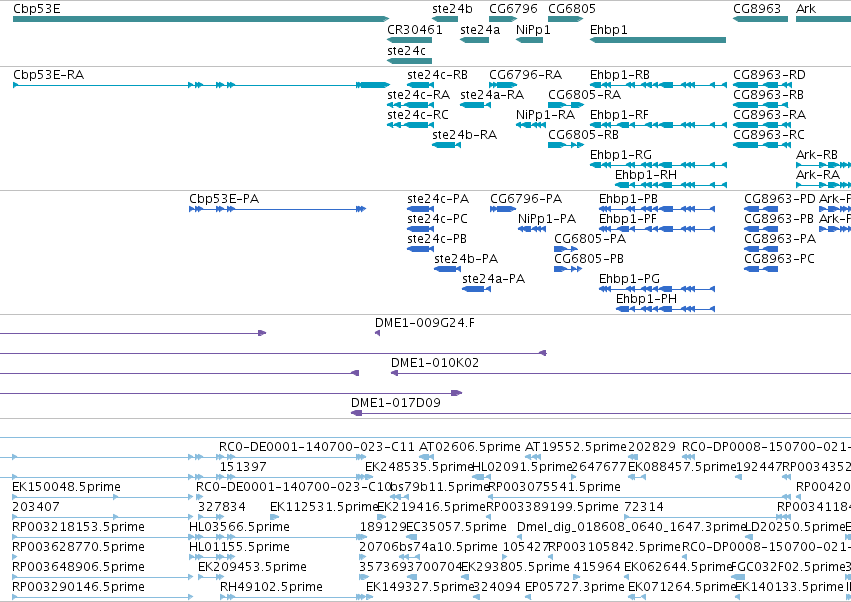The image size is (851, 602).
Task: Click the RC0-DE0001-140700-023-C11 EST label
Action: [x=316, y=447]
